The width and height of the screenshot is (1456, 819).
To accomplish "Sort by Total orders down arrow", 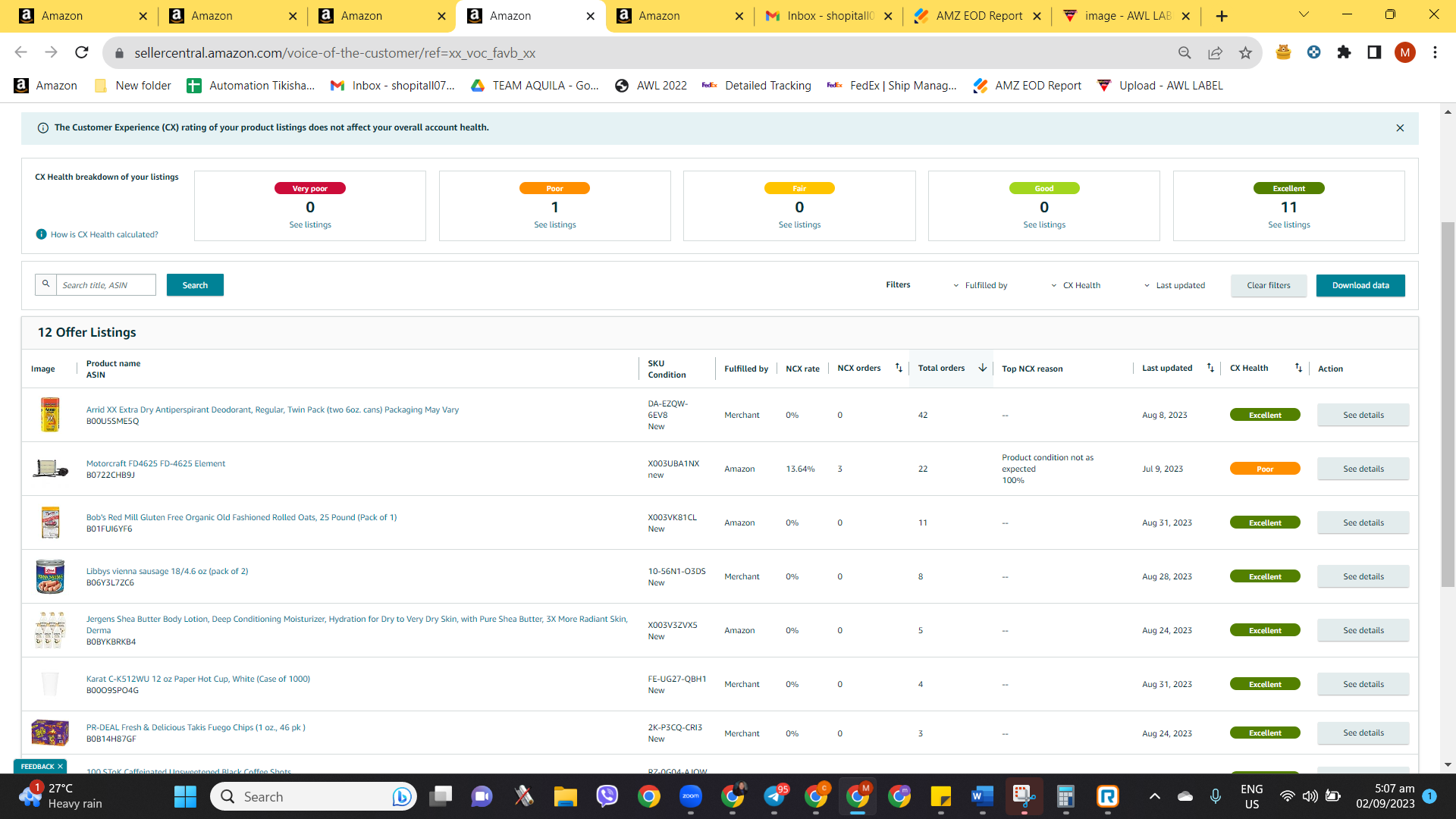I will [x=983, y=368].
